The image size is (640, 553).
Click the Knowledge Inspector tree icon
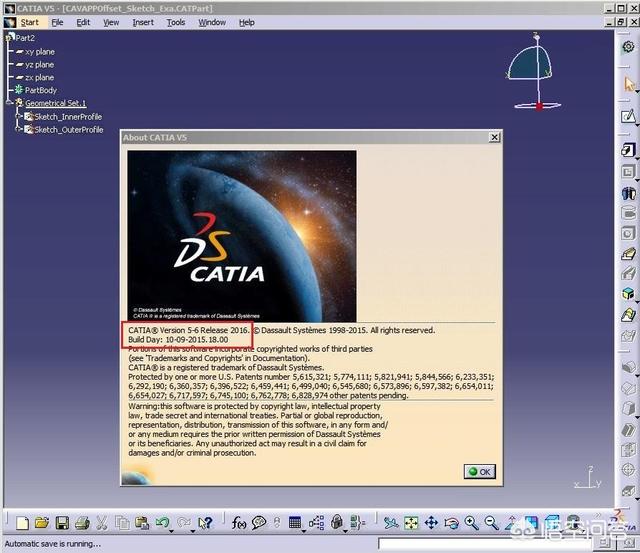click(316, 523)
